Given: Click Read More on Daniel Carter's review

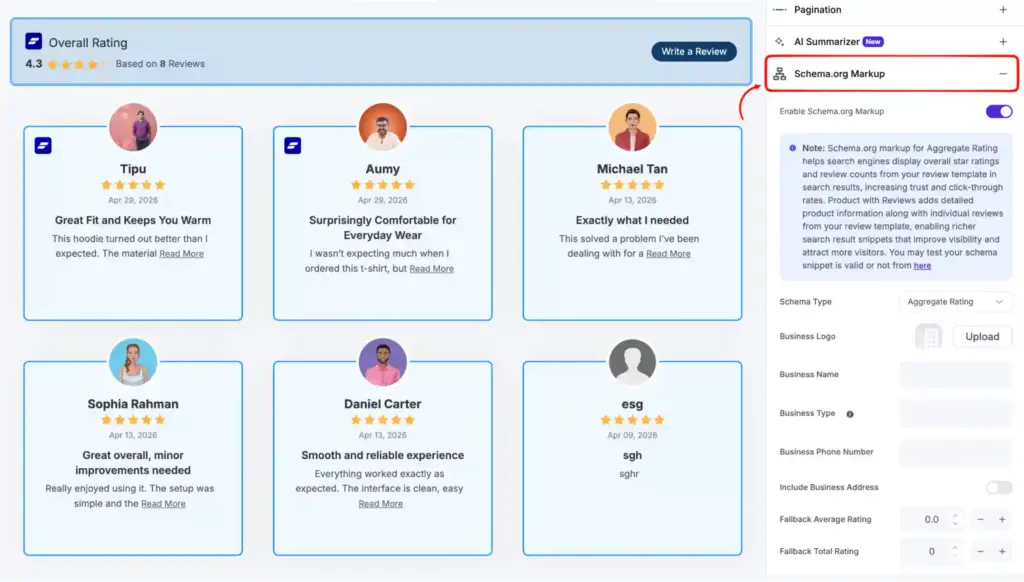Looking at the screenshot, I should (381, 504).
